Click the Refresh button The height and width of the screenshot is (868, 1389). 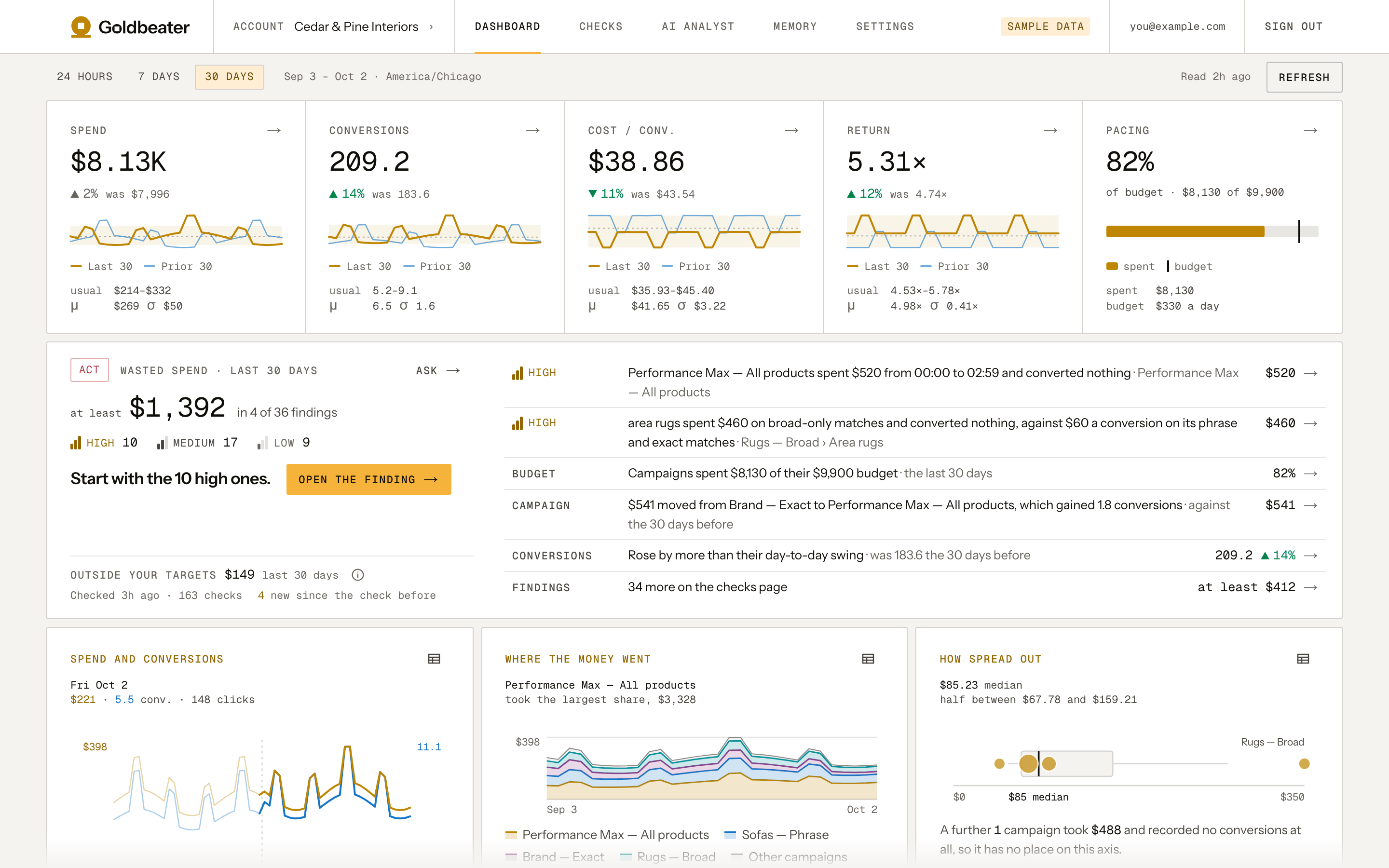coord(1304,77)
